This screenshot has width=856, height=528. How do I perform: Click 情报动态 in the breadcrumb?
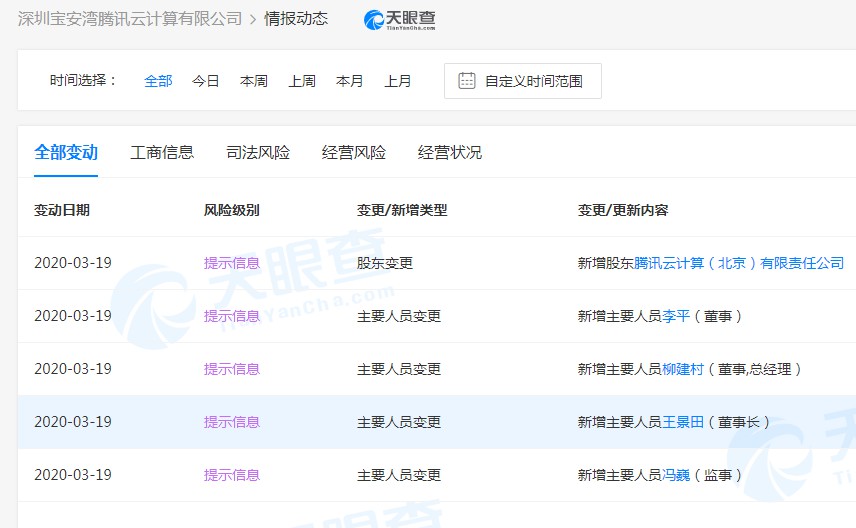pos(296,19)
